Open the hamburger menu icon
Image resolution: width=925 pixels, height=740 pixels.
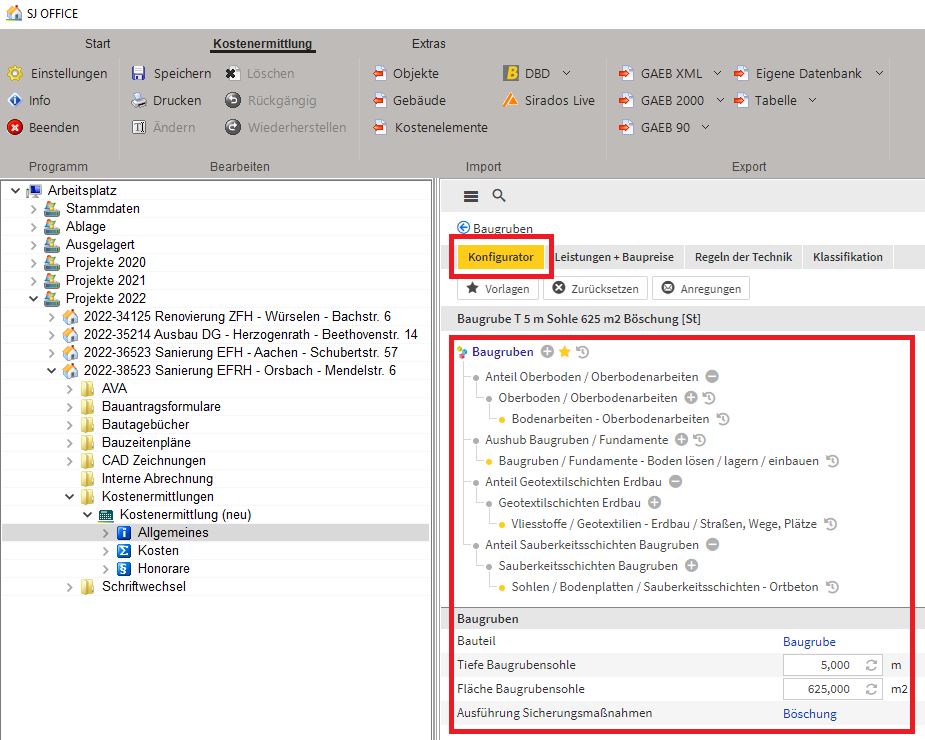(471, 196)
